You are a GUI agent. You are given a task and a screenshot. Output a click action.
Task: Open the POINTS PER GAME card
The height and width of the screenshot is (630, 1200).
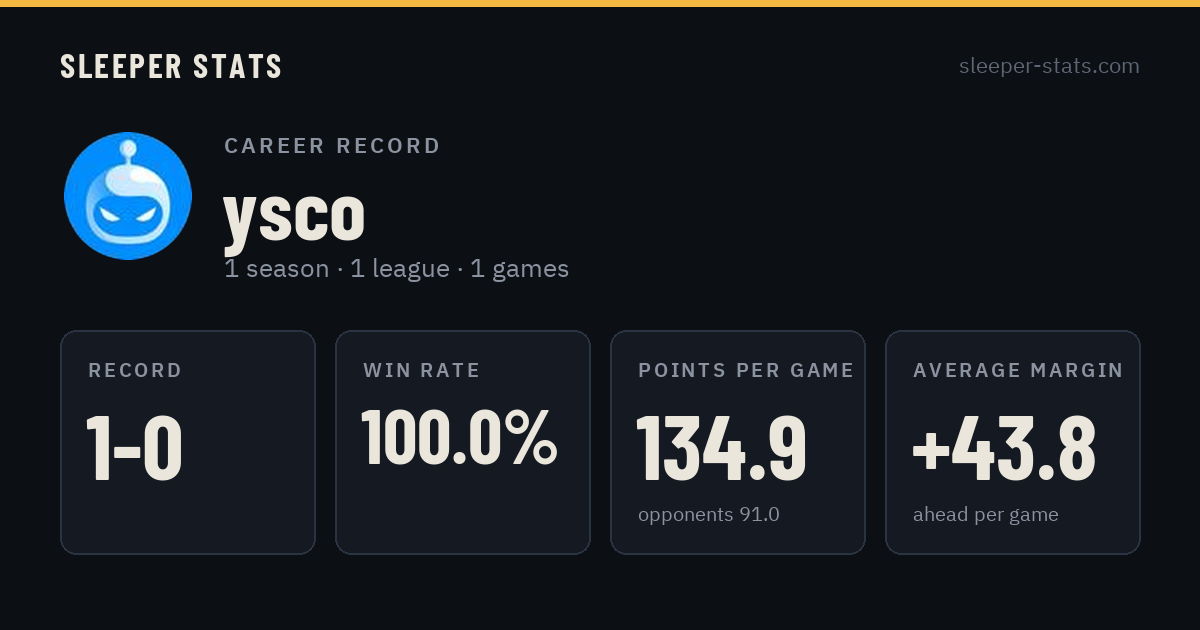tap(738, 442)
